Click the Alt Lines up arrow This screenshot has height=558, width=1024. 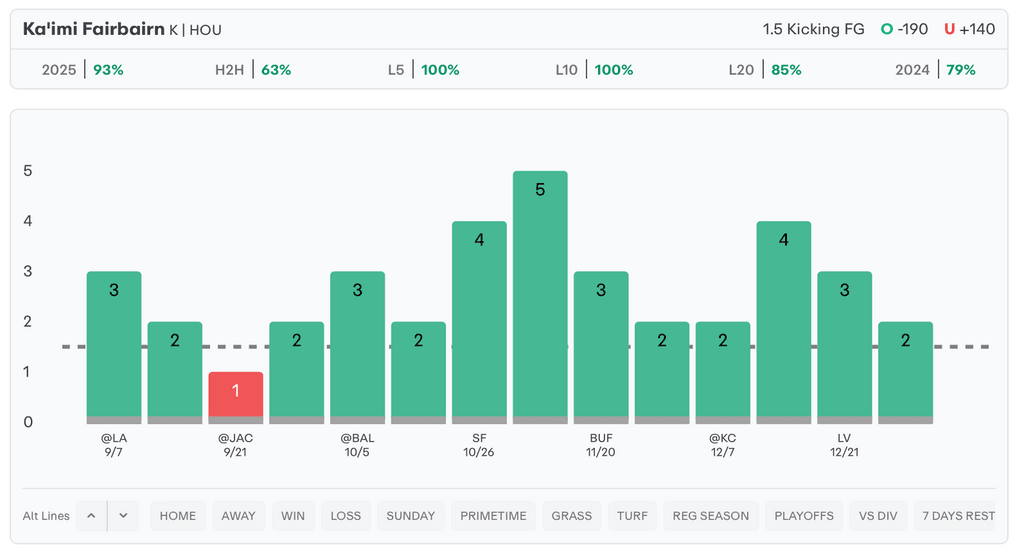(91, 516)
